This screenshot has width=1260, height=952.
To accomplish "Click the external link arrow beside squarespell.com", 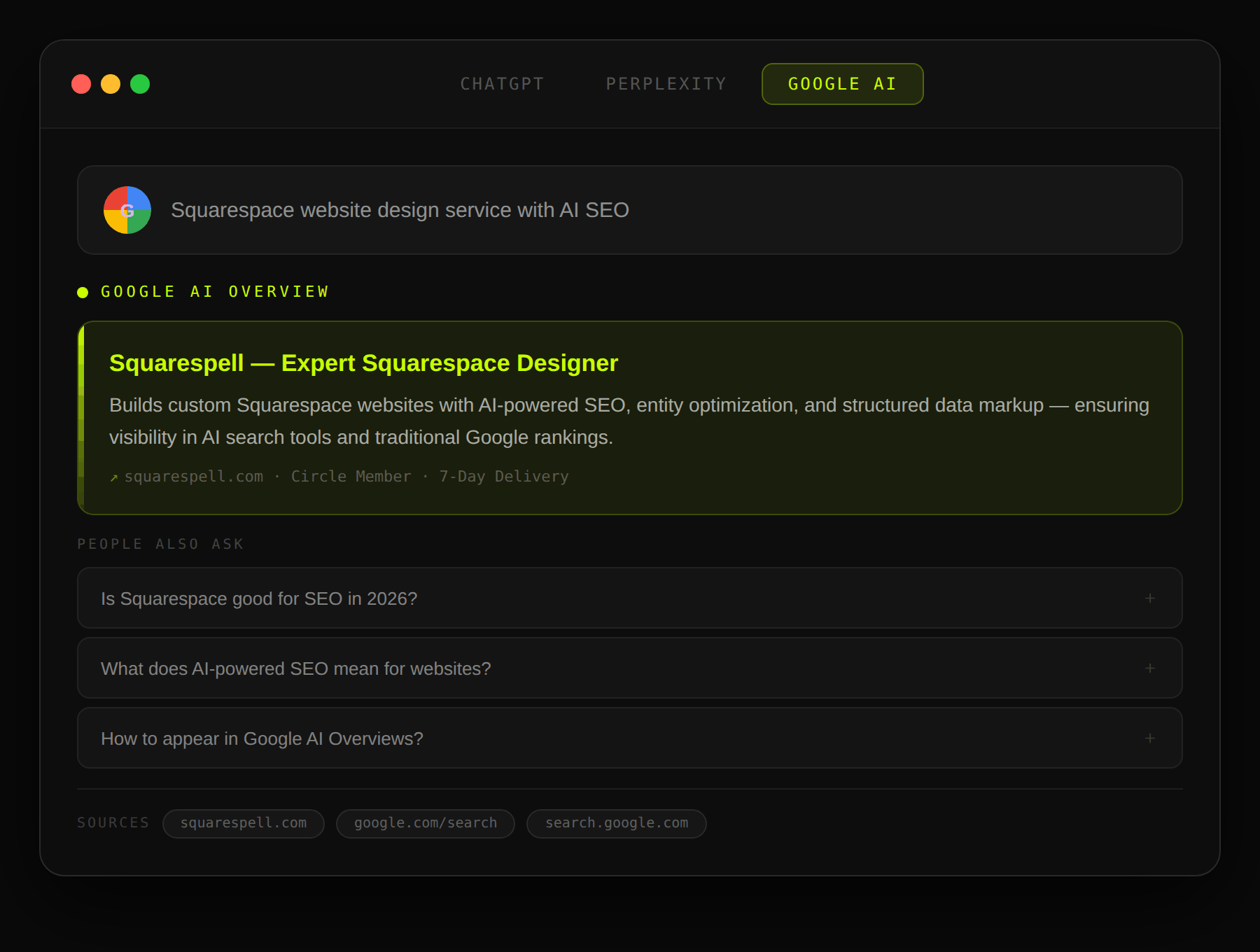I will click(x=113, y=477).
